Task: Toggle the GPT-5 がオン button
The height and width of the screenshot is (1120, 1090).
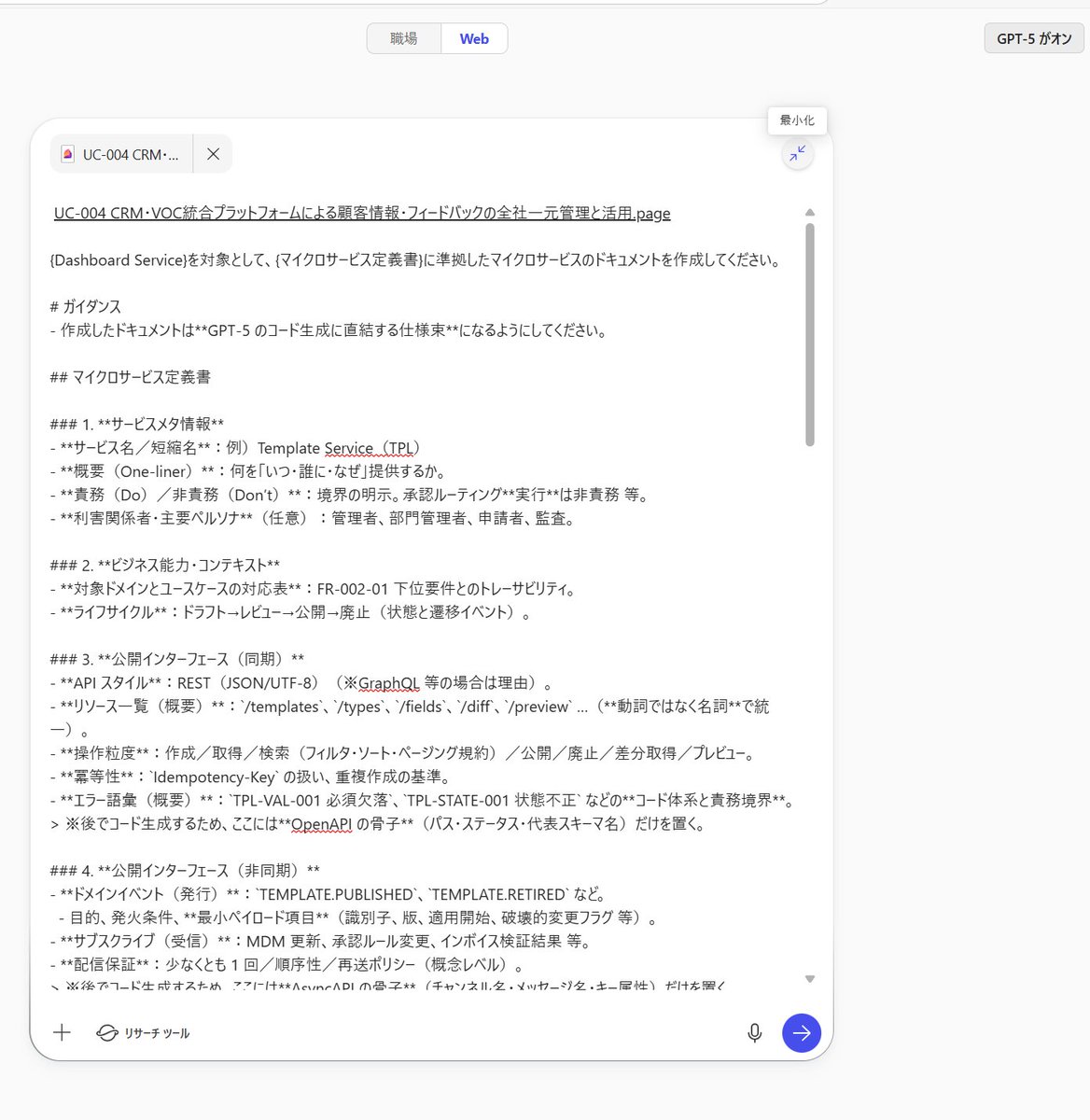Action: tap(1034, 38)
